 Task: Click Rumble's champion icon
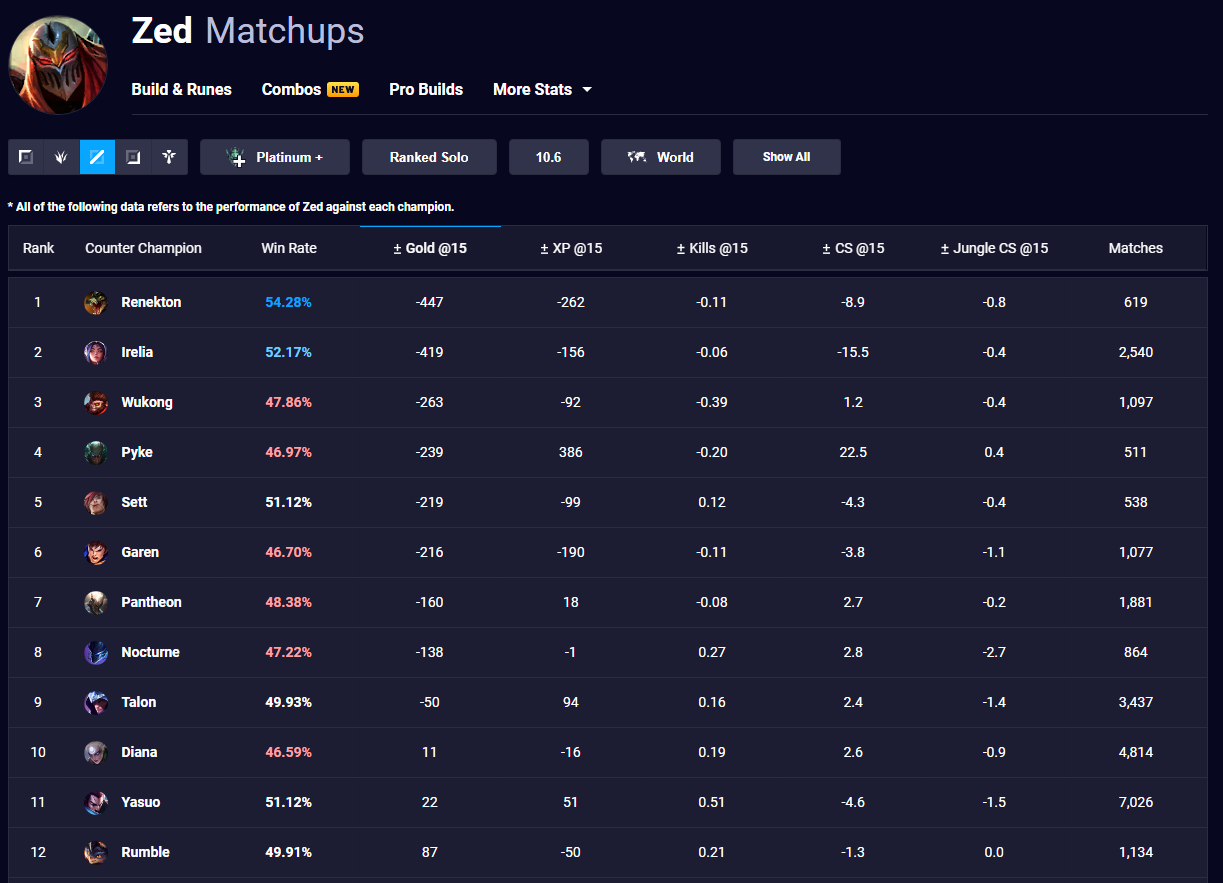pos(96,852)
